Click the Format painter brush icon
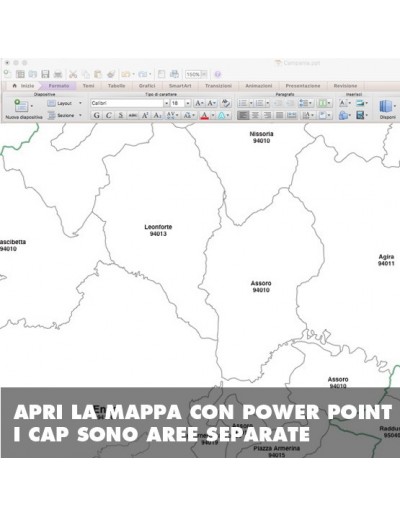This screenshot has width=400, height=517. [x=111, y=74]
